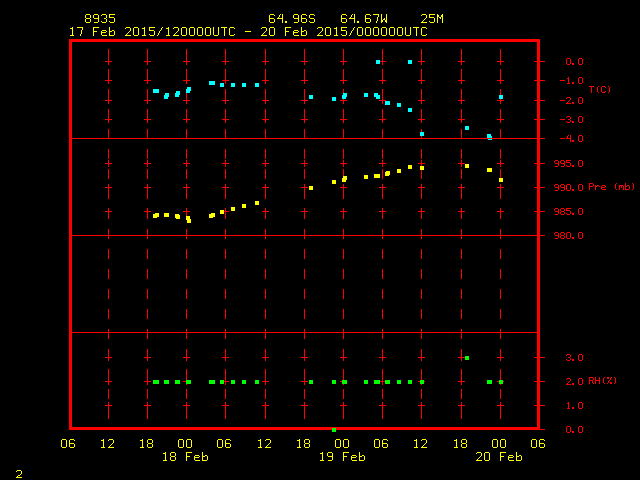Viewport: 640px width, 480px height.
Task: Click the "1.0" value on RH scale
Action: 574,406
